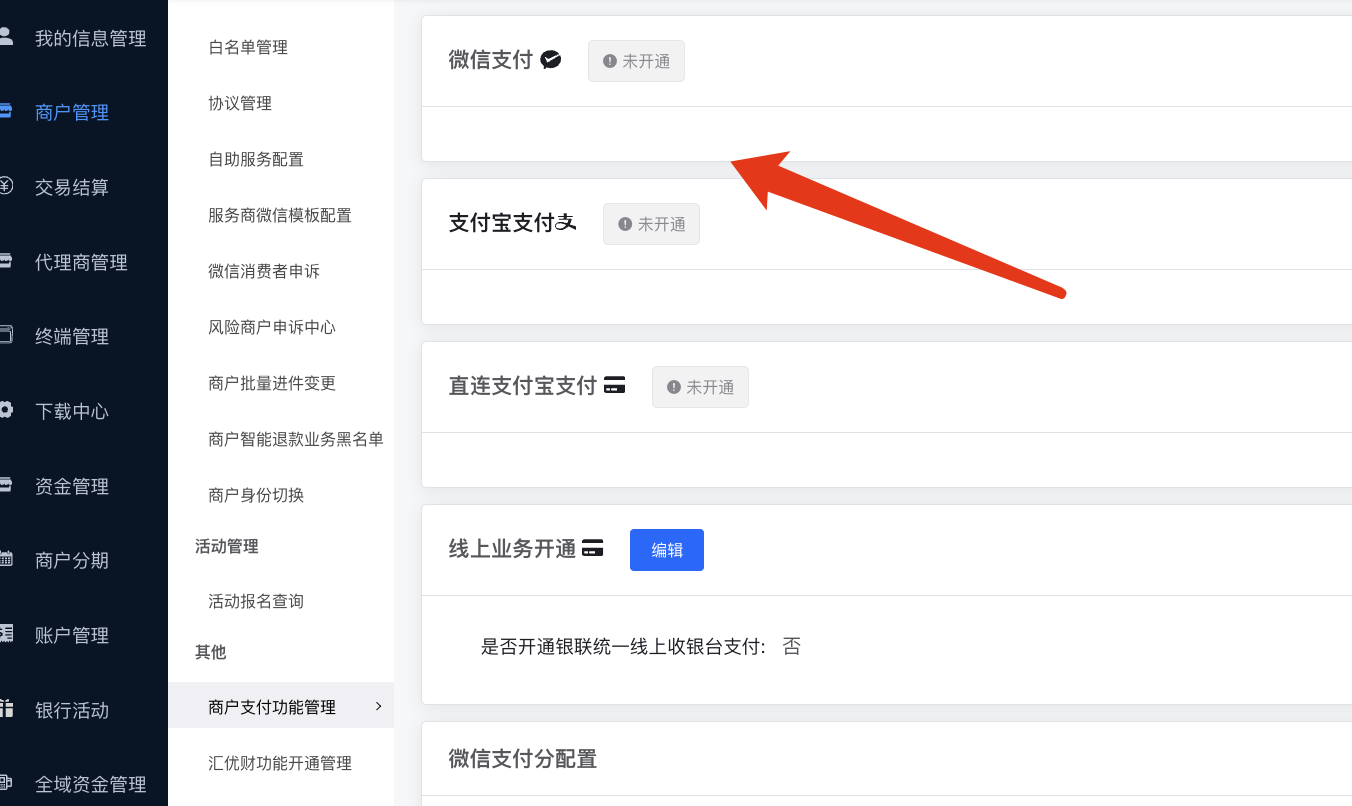Click the Alipay logo next to 支付宝支付

567,223
